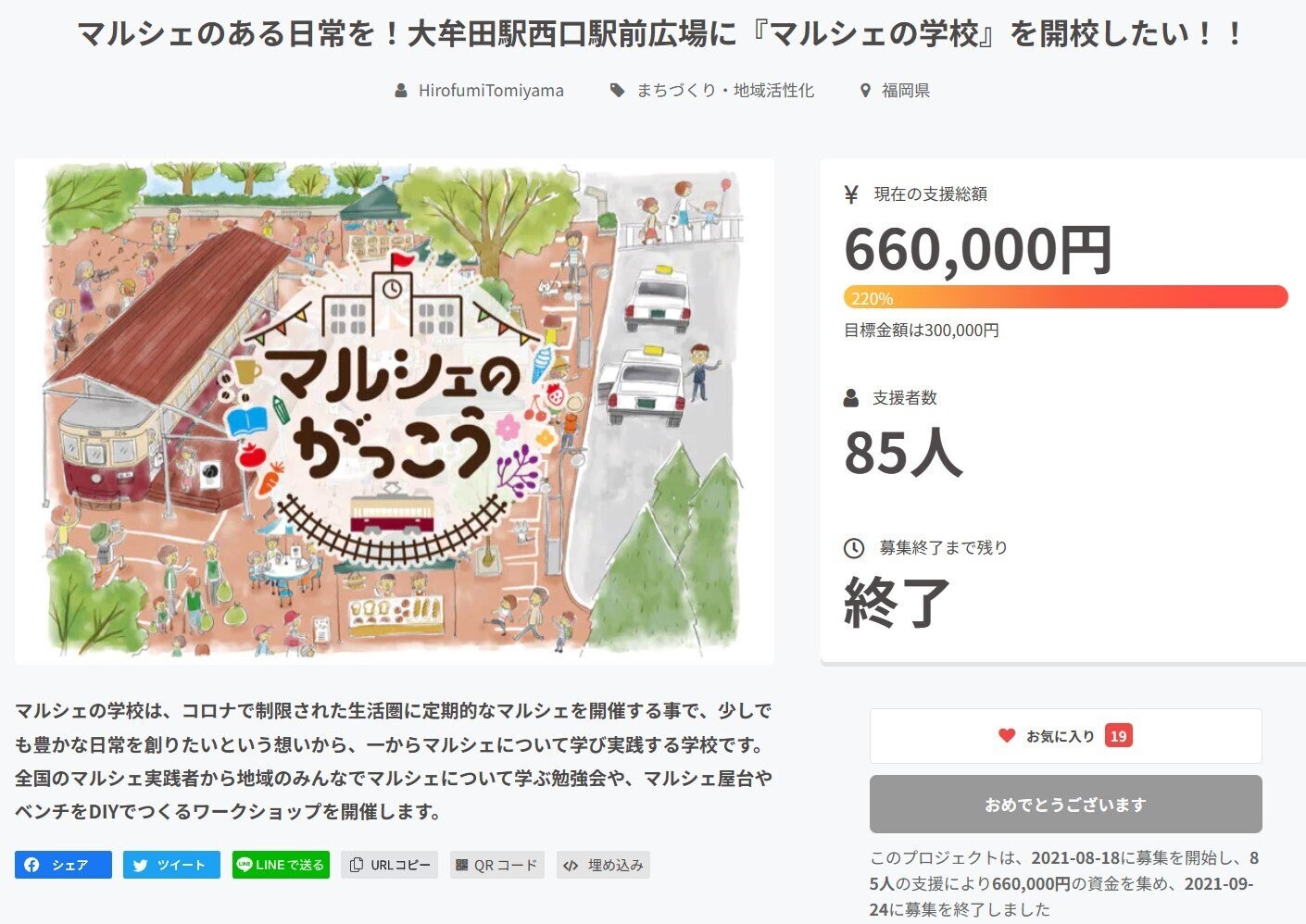Click the map pin icon beside 福岡県

click(865, 91)
